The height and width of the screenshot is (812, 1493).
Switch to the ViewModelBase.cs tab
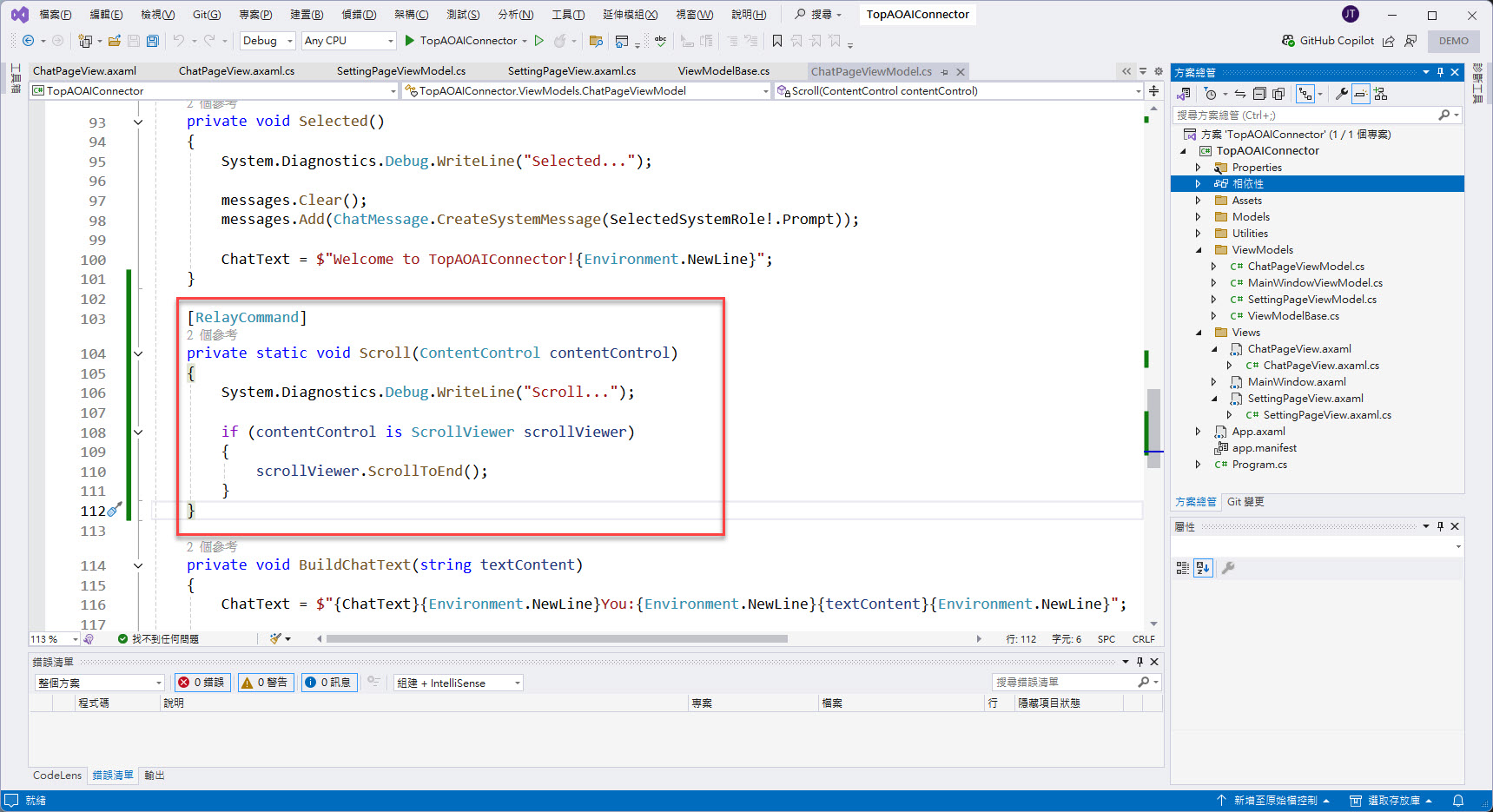coord(723,71)
